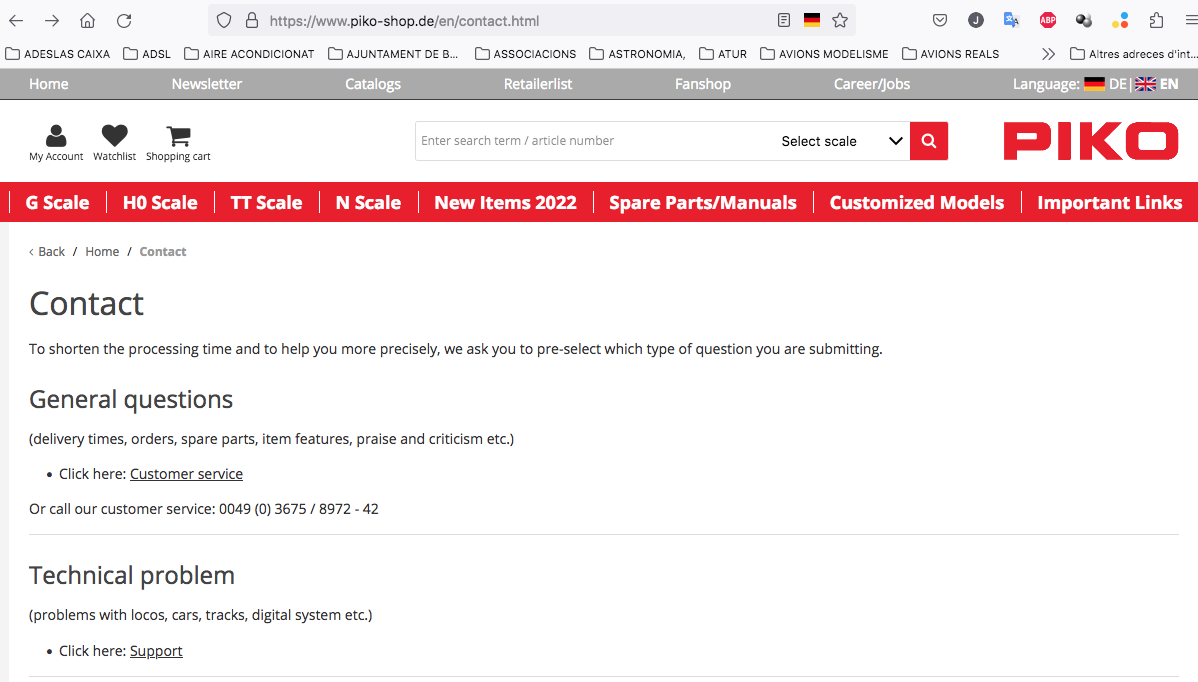Open Customized Models menu
Image resolution: width=1198 pixels, height=682 pixels.
pyautogui.click(x=917, y=202)
